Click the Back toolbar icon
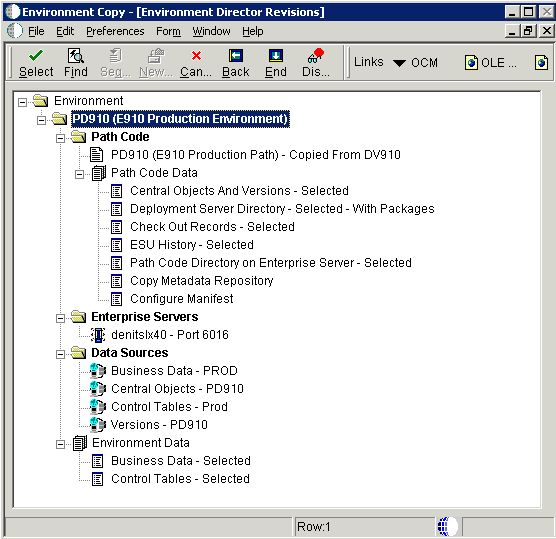Image resolution: width=556 pixels, height=539 pixels. click(x=236, y=56)
